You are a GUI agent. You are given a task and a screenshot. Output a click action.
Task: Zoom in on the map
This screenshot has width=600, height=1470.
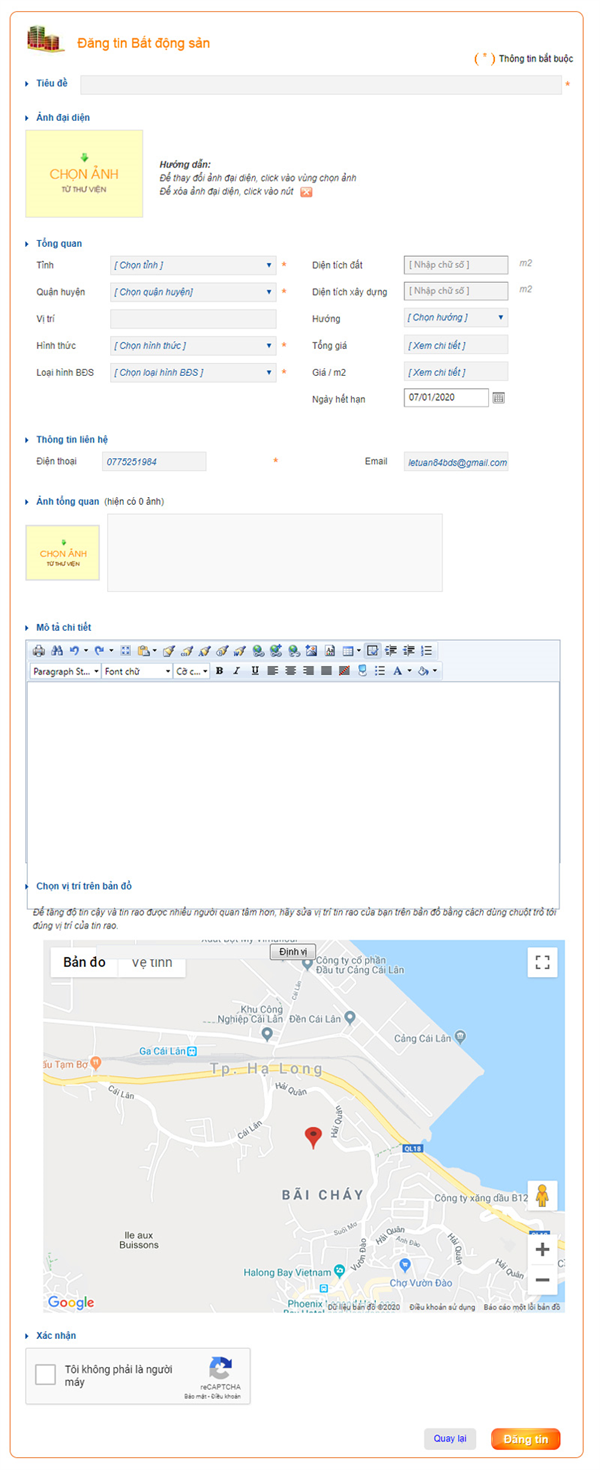click(x=542, y=1249)
